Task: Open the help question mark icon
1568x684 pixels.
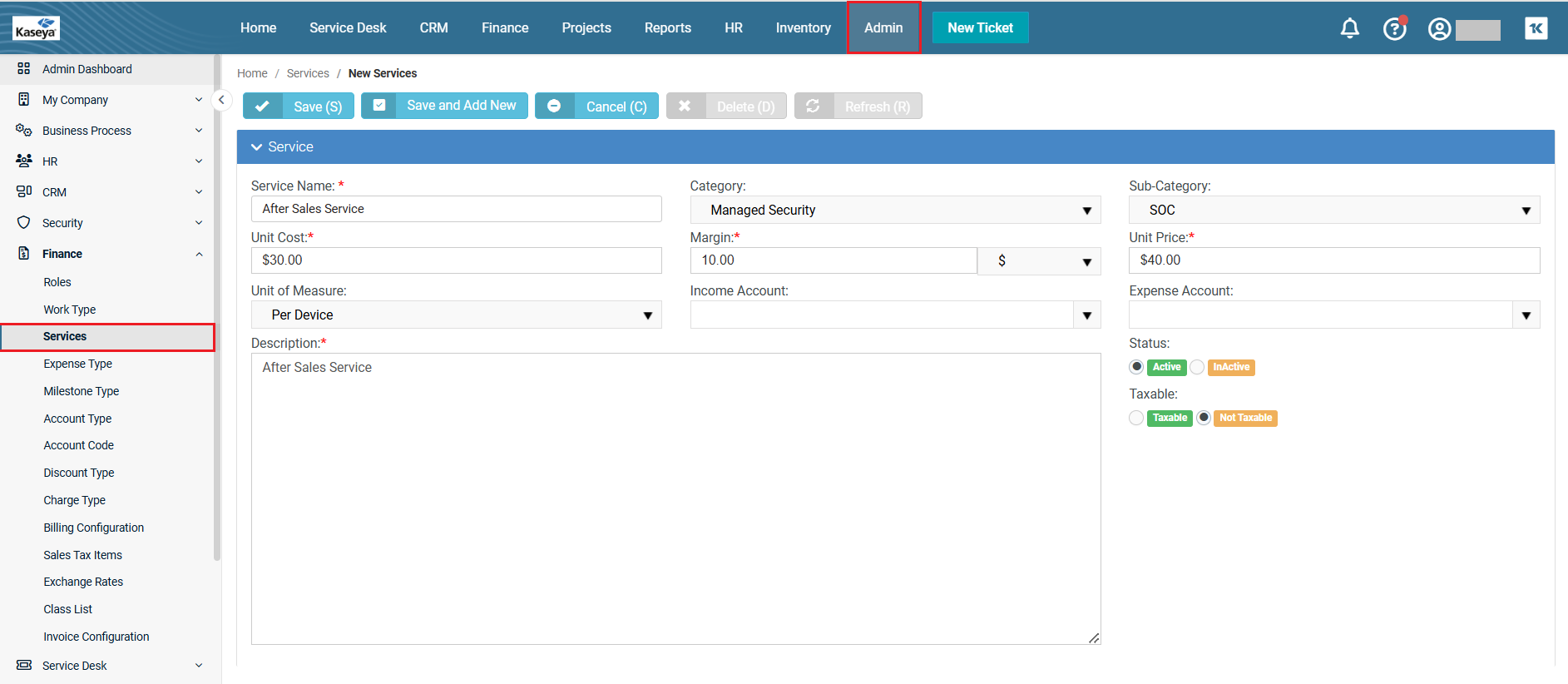Action: (x=1394, y=28)
